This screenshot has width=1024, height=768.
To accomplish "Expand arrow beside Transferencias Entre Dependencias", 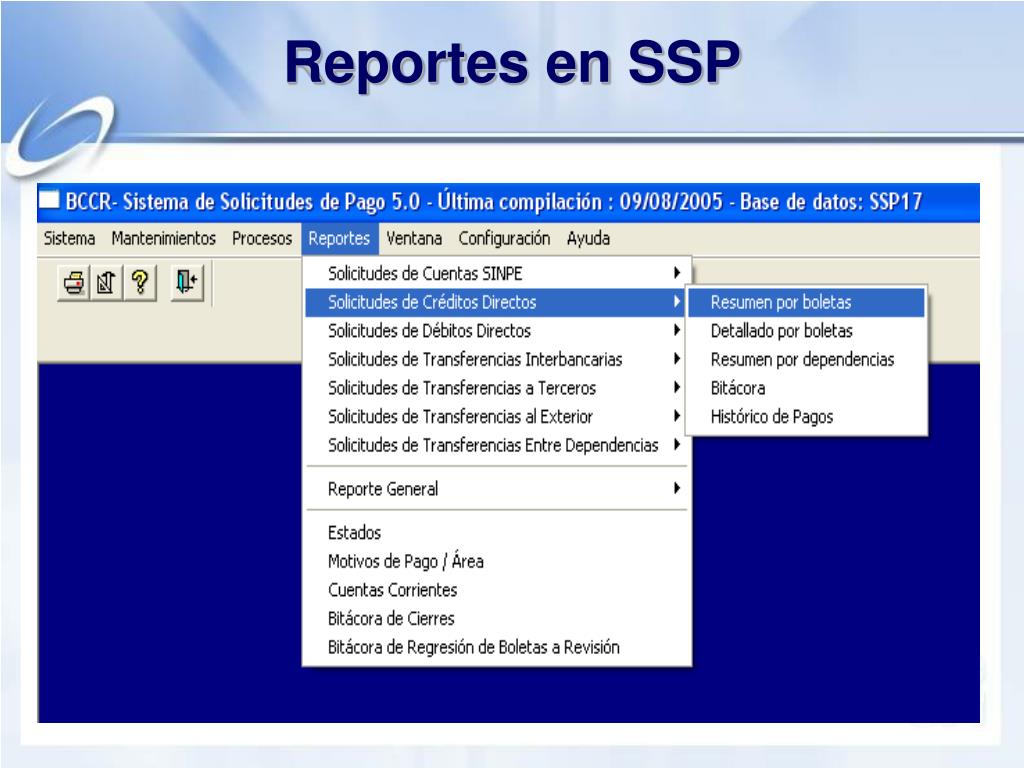I will [x=677, y=445].
